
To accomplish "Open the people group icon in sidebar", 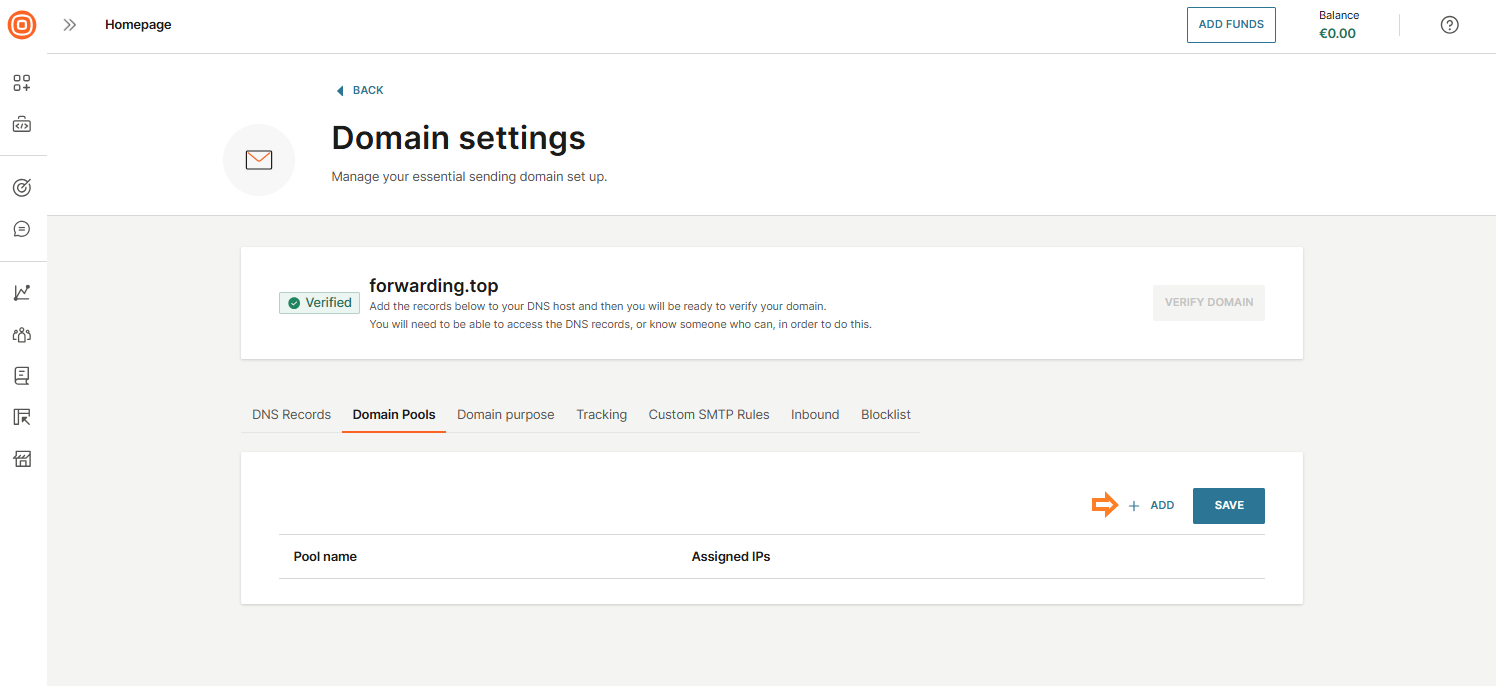I will [22, 335].
